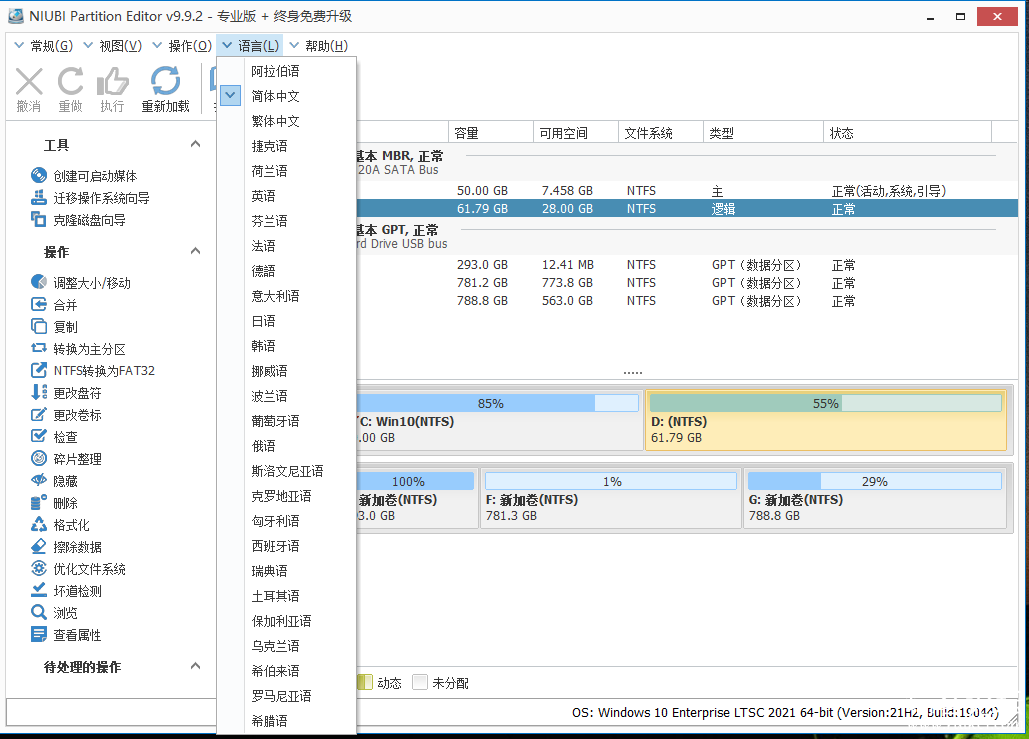Open 浏览 explore partition option

coord(54,613)
